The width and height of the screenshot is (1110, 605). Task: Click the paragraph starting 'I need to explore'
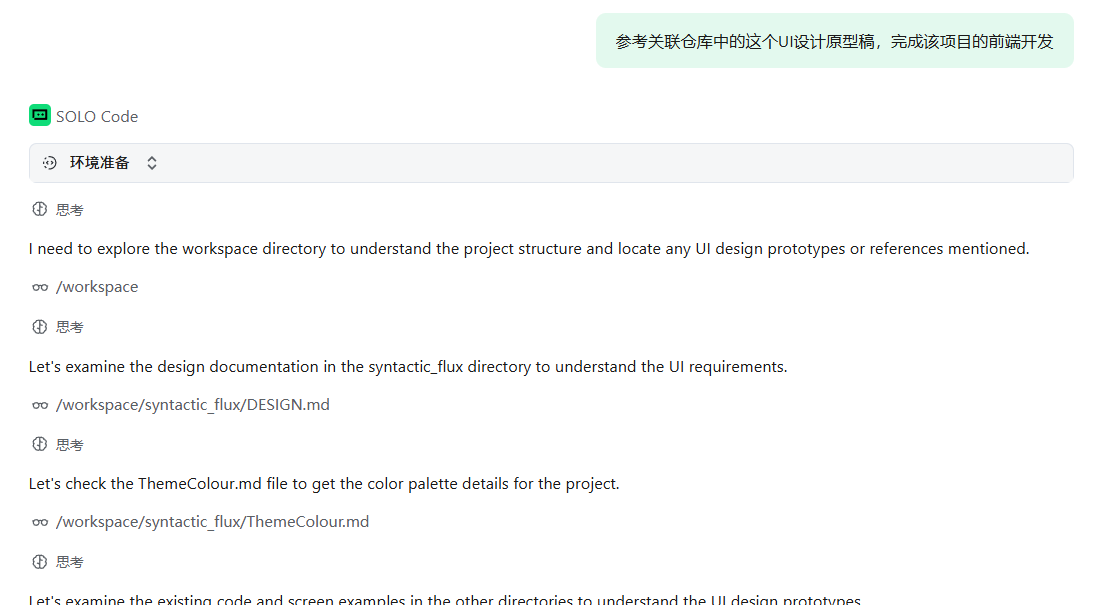528,249
